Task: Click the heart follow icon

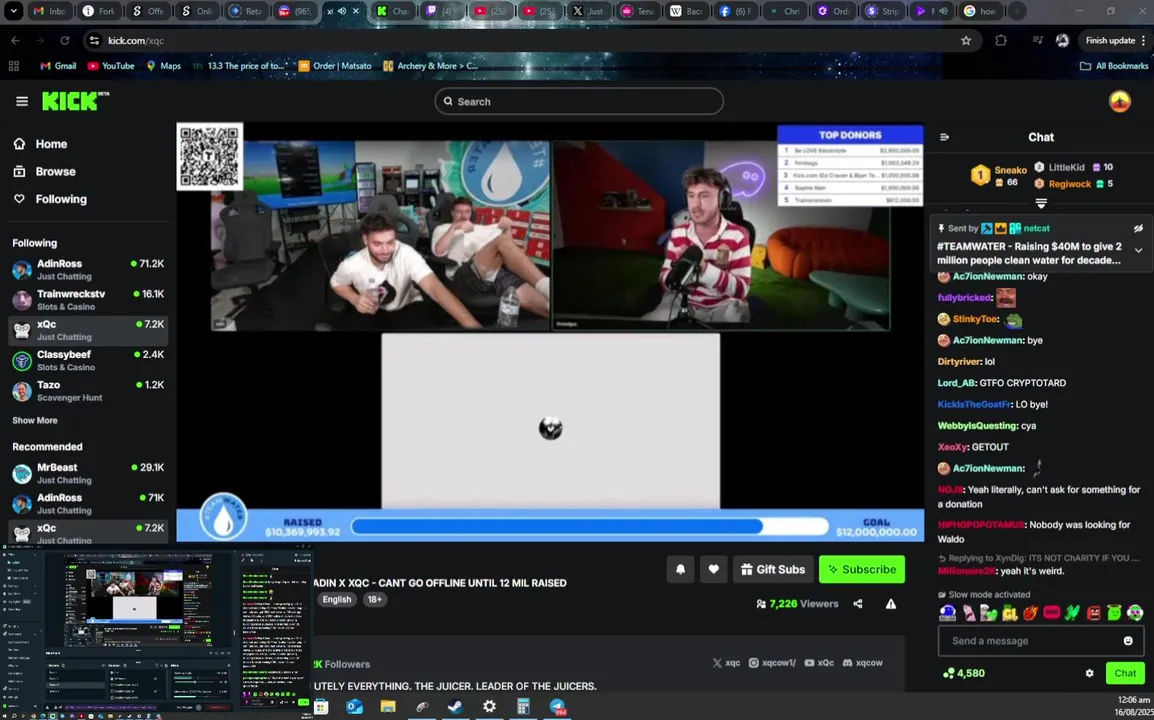Action: point(713,569)
